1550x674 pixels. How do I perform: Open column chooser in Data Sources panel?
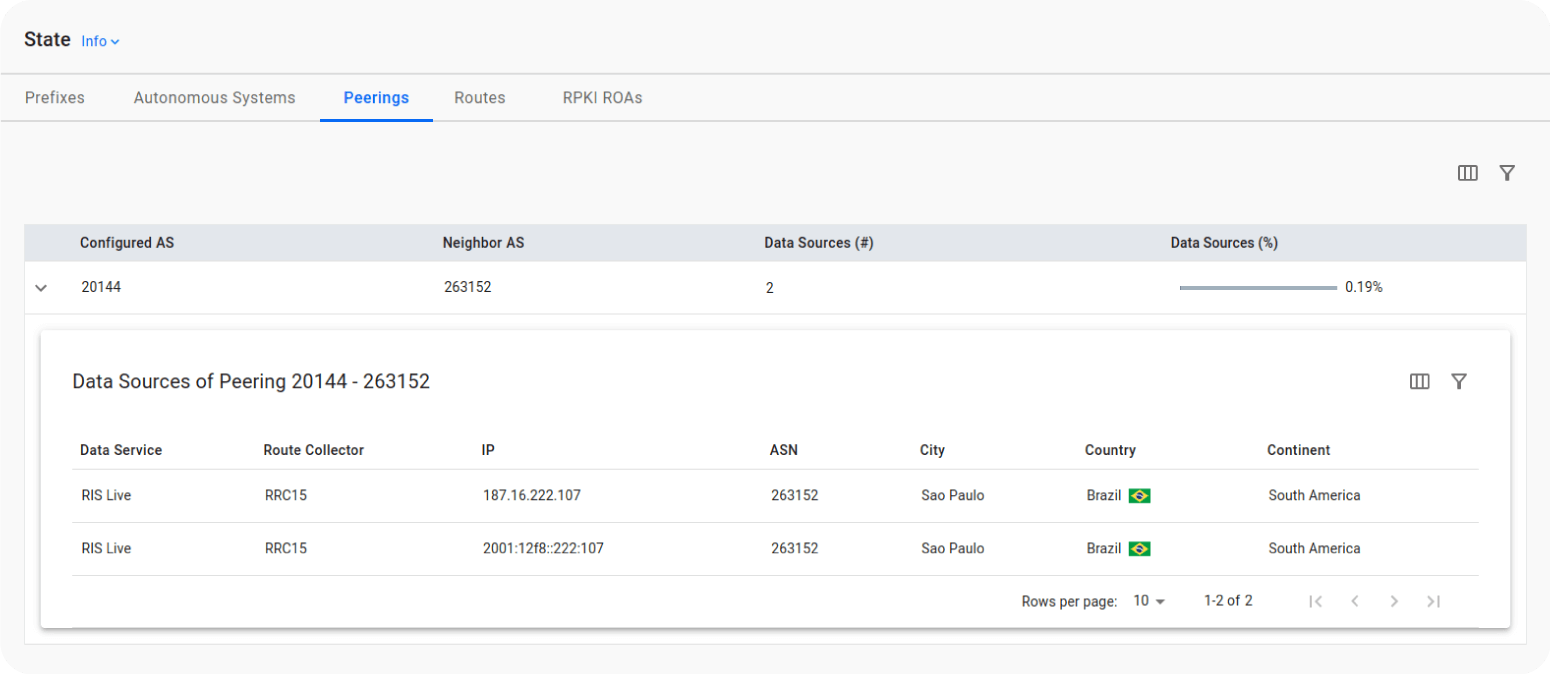[1419, 381]
